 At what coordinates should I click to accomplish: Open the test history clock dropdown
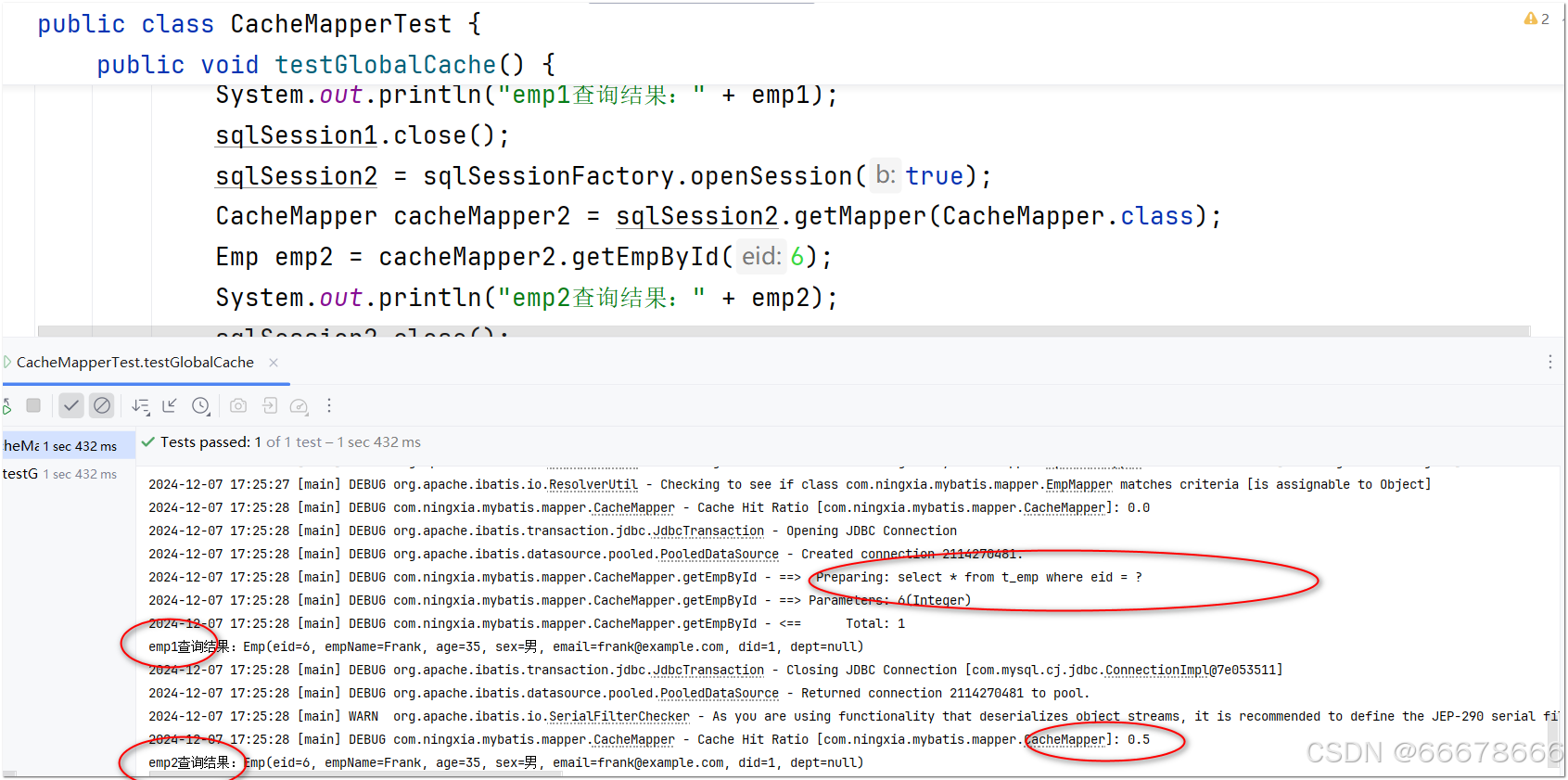[x=201, y=405]
